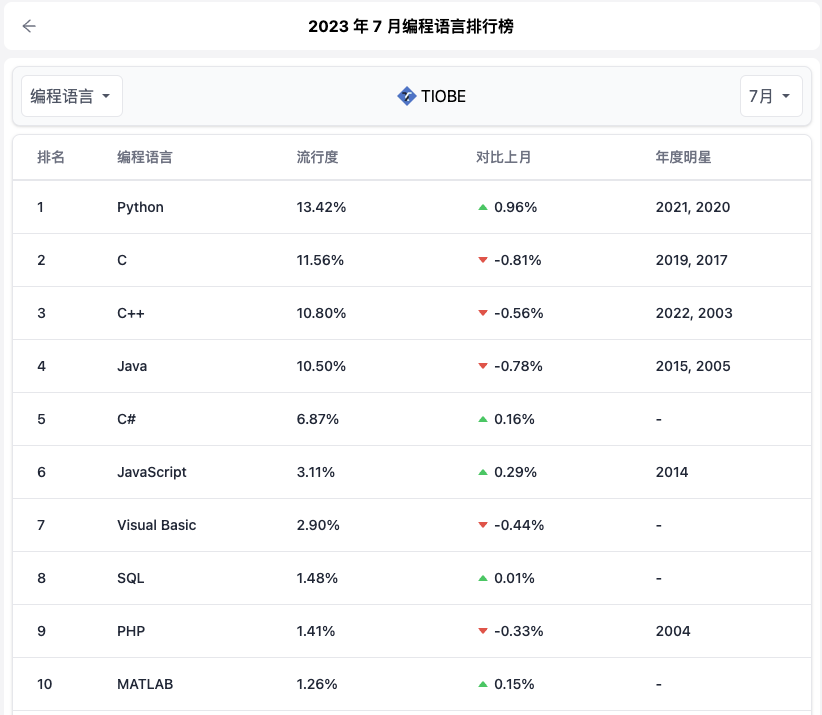The height and width of the screenshot is (715, 822).
Task: Click the red down arrow beside -0.78%
Action: (x=483, y=366)
